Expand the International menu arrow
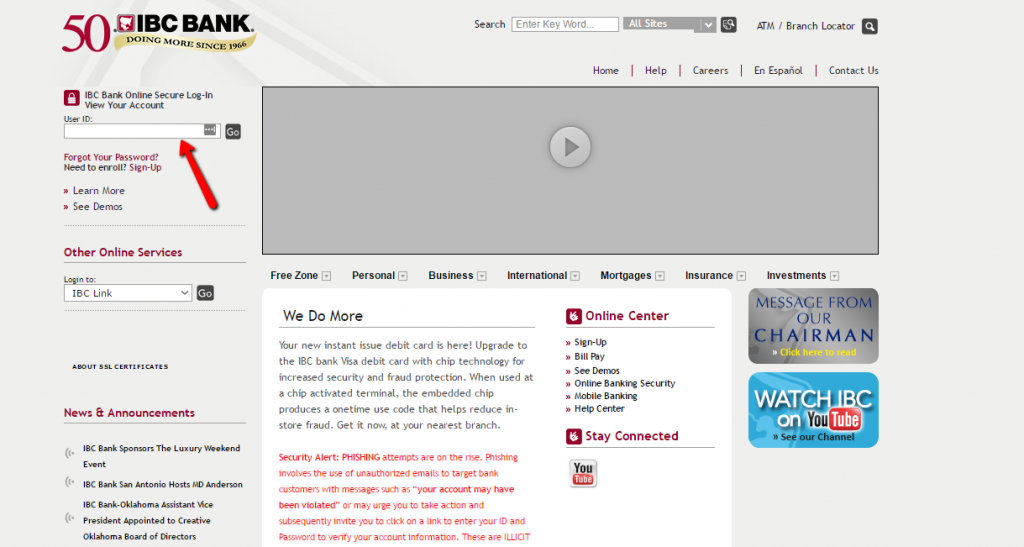Screen dimensions: 1024x547 click(575, 276)
